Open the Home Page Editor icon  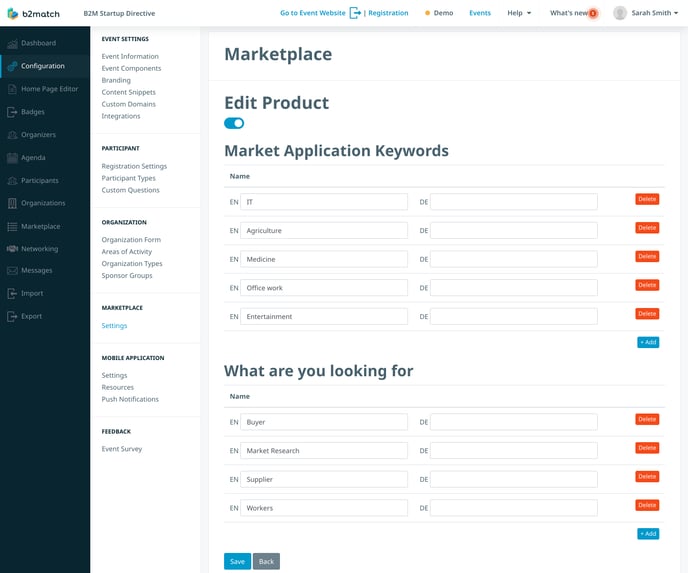click(12, 89)
